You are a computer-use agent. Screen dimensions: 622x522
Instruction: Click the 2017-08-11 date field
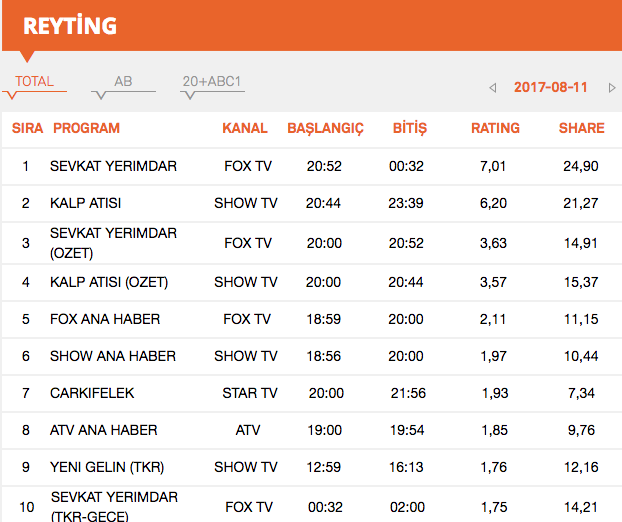pos(551,87)
